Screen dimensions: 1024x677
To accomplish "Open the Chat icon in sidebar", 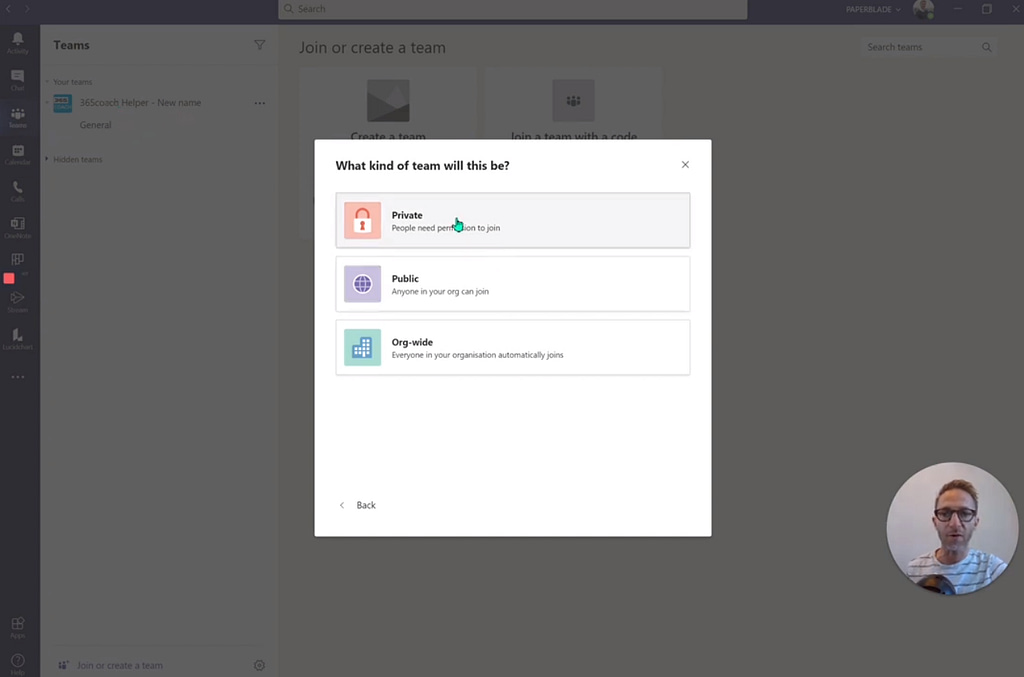I will pos(18,79).
